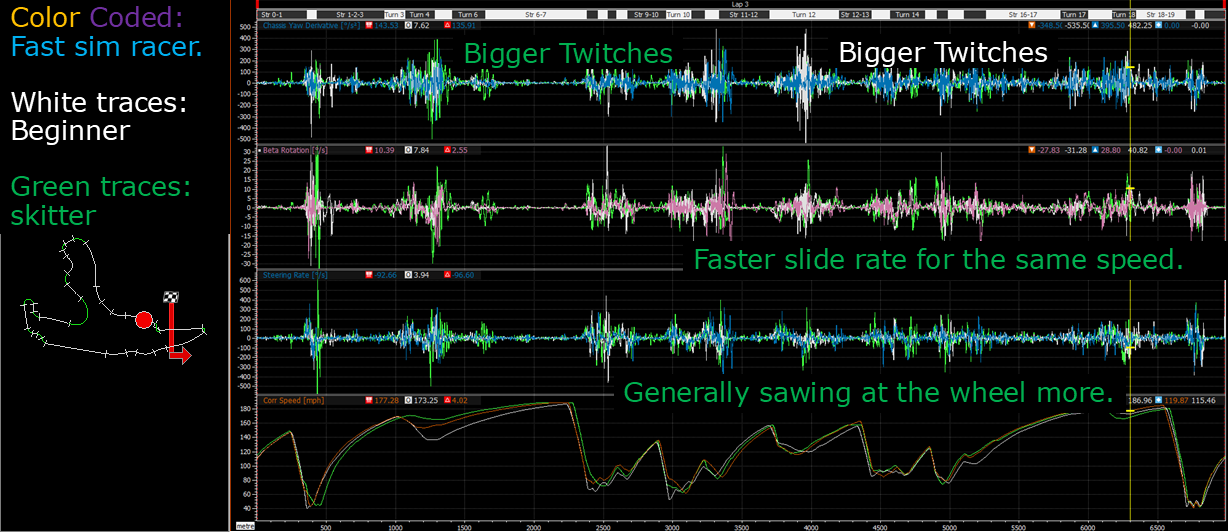The image size is (1228, 532).
Task: Jump to the Turn 14 section
Action: (x=907, y=15)
